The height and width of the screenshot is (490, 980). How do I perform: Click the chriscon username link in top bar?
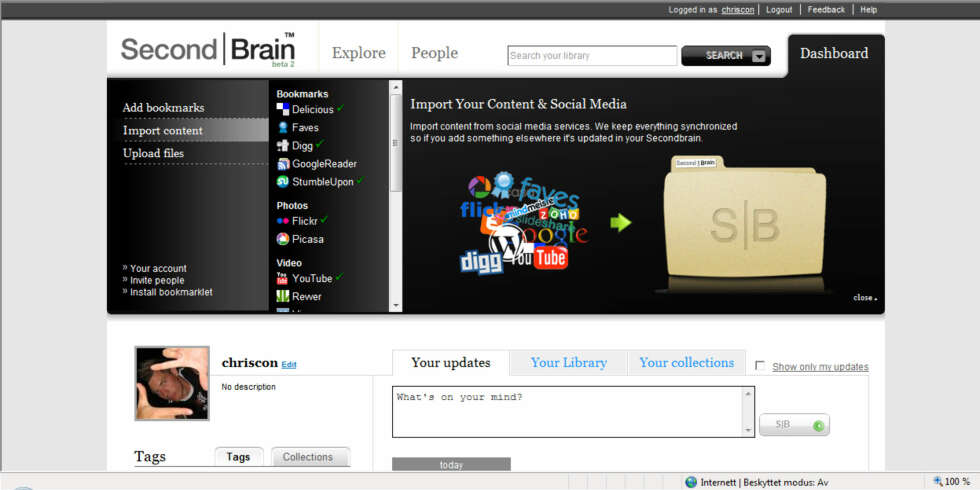(738, 10)
